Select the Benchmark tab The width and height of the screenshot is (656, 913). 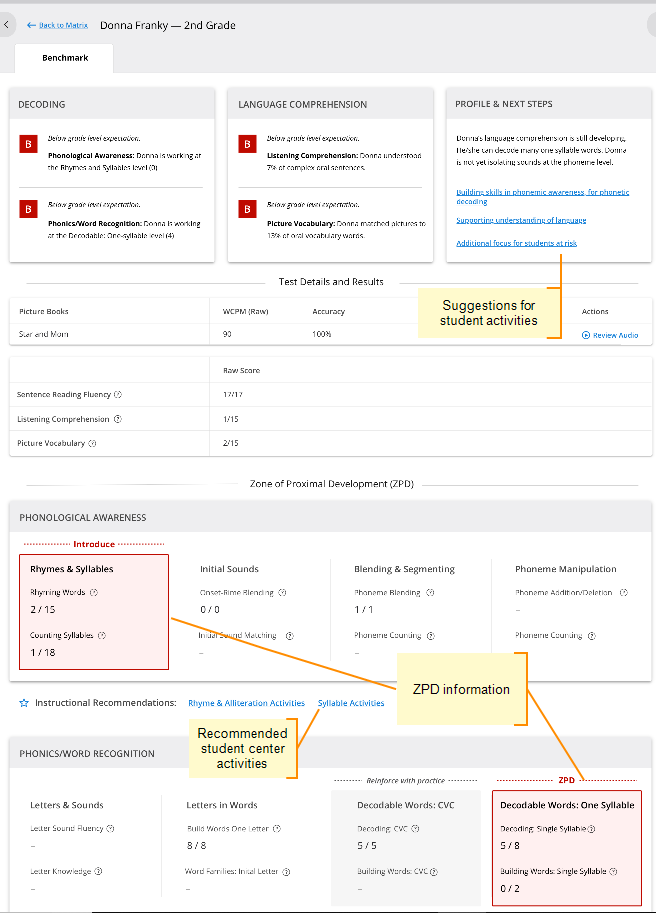(x=65, y=58)
